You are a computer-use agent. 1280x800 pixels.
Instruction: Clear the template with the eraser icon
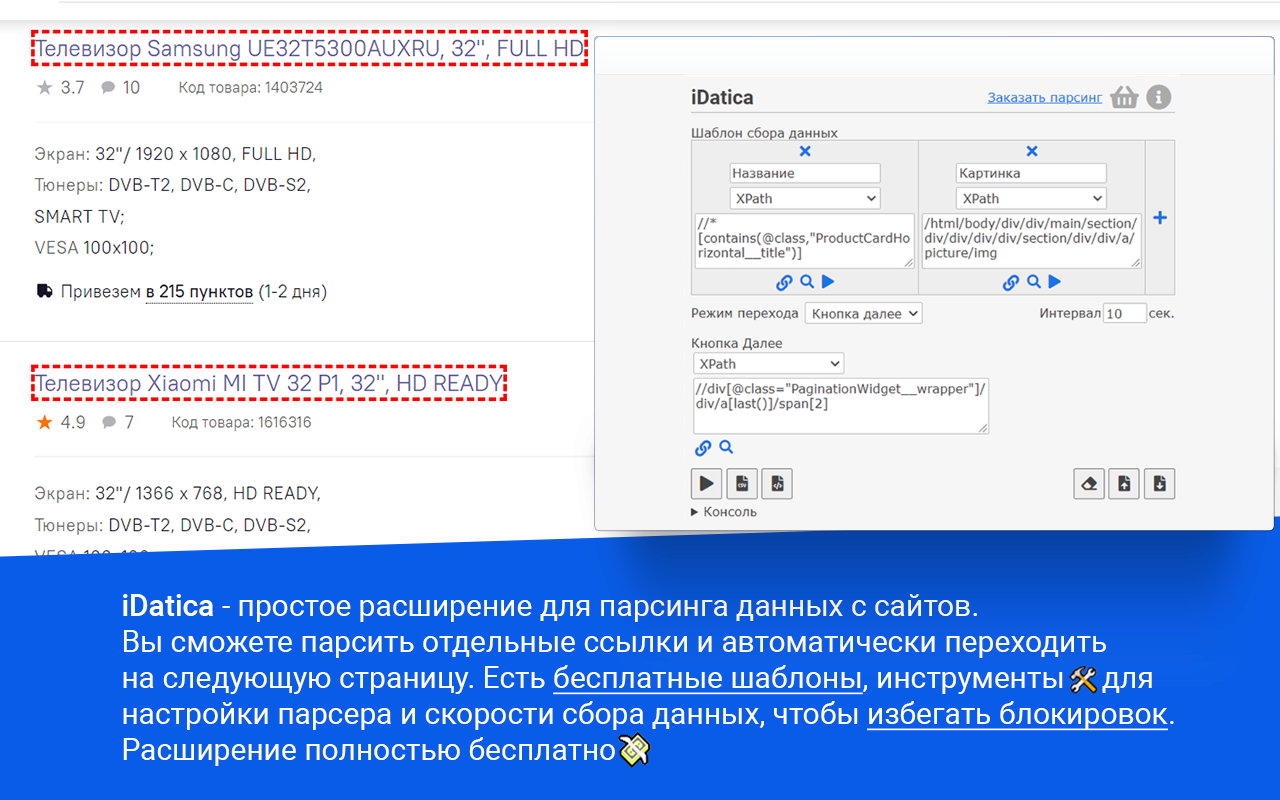pos(1089,483)
